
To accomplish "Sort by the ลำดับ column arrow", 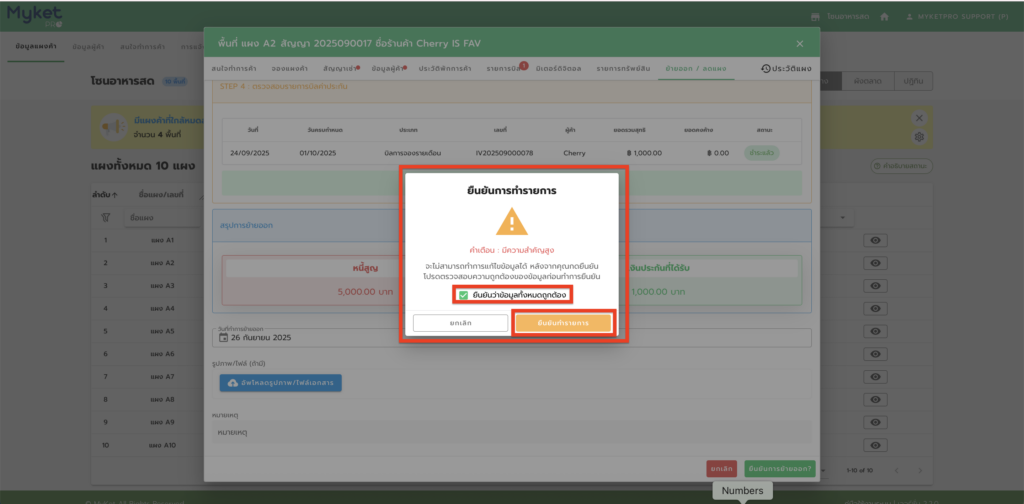I will [116, 193].
